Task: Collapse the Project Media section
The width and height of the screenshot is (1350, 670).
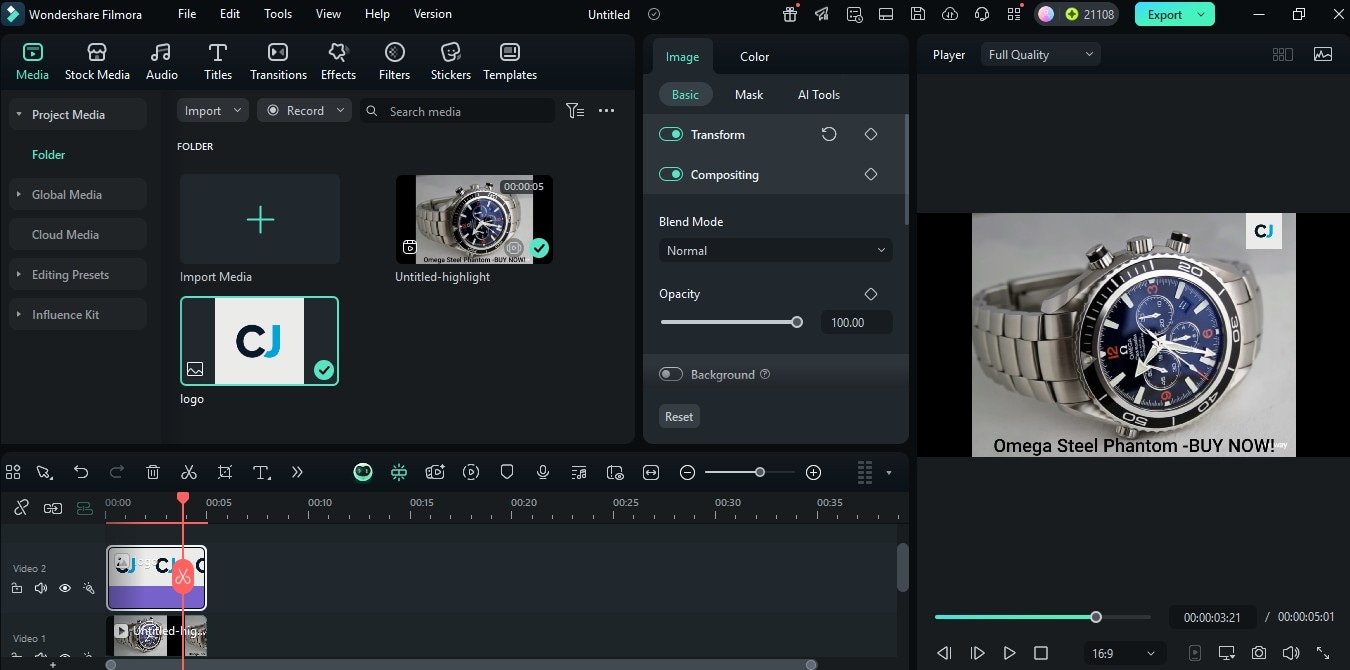Action: pos(19,115)
